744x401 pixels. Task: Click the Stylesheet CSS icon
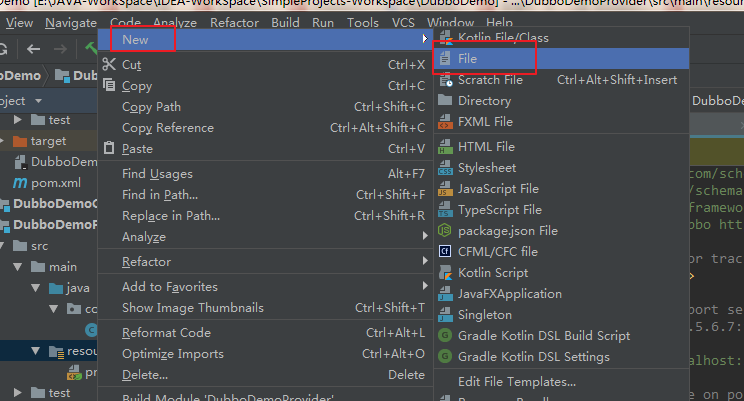(x=446, y=168)
